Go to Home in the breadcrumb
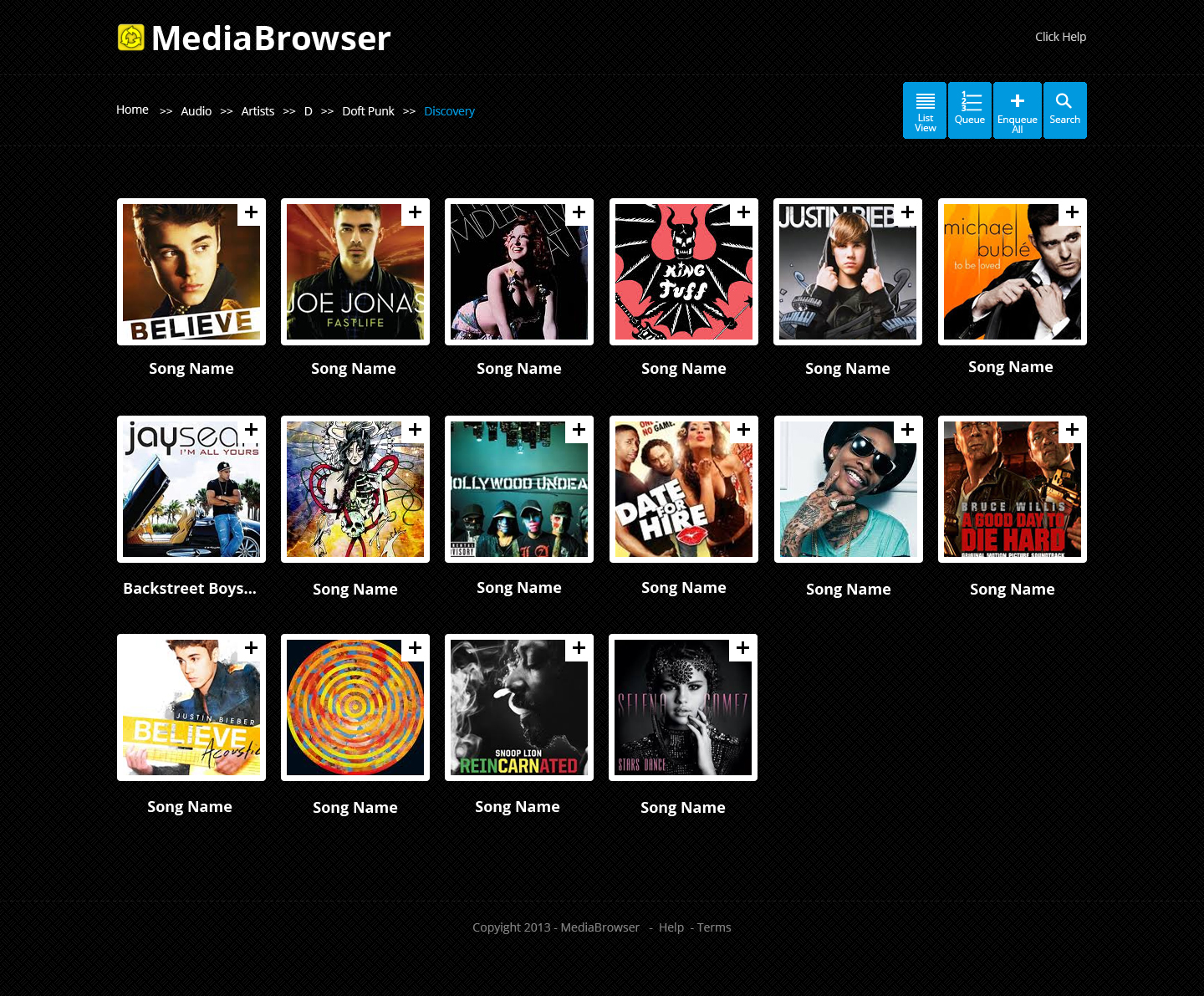The image size is (1204, 996). [132, 110]
